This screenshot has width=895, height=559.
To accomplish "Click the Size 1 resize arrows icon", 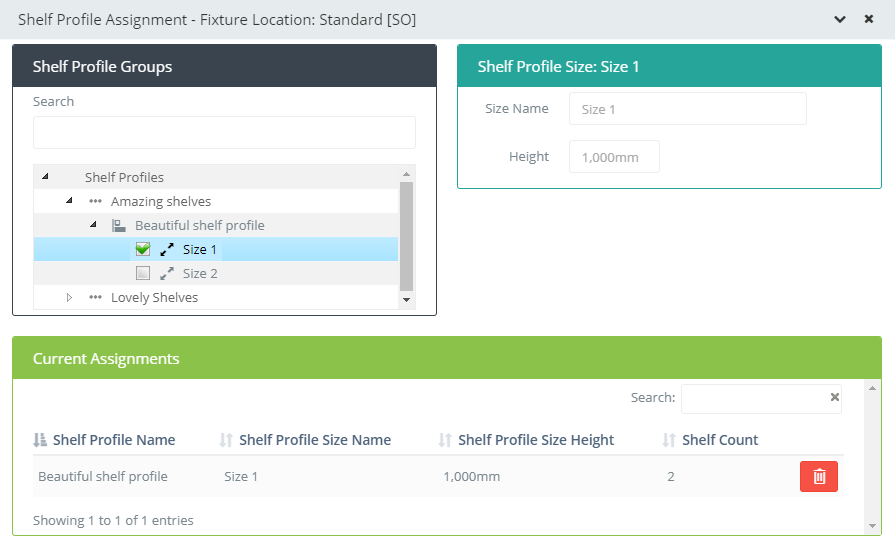I will pos(167,250).
